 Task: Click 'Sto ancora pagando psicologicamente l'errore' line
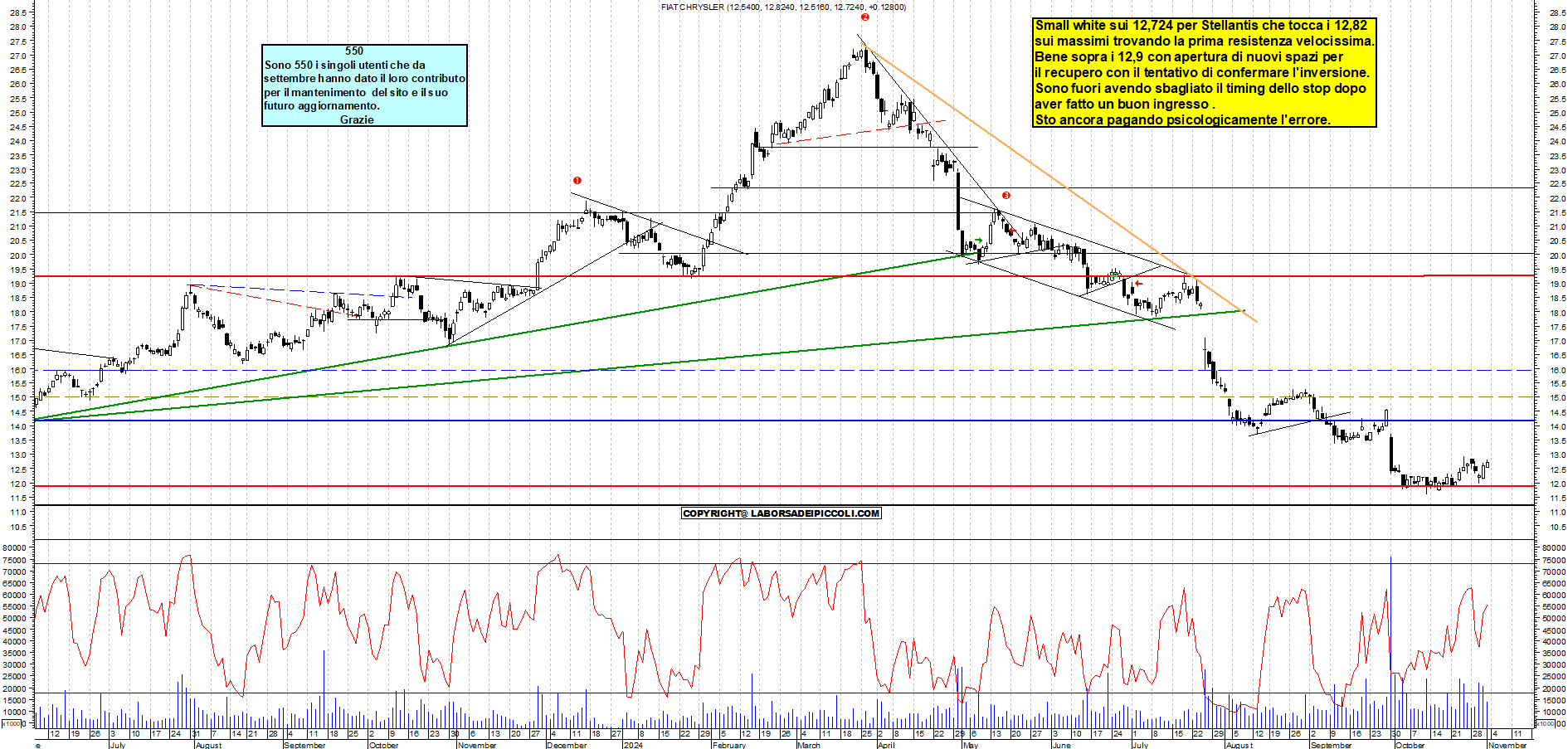(x=1182, y=119)
